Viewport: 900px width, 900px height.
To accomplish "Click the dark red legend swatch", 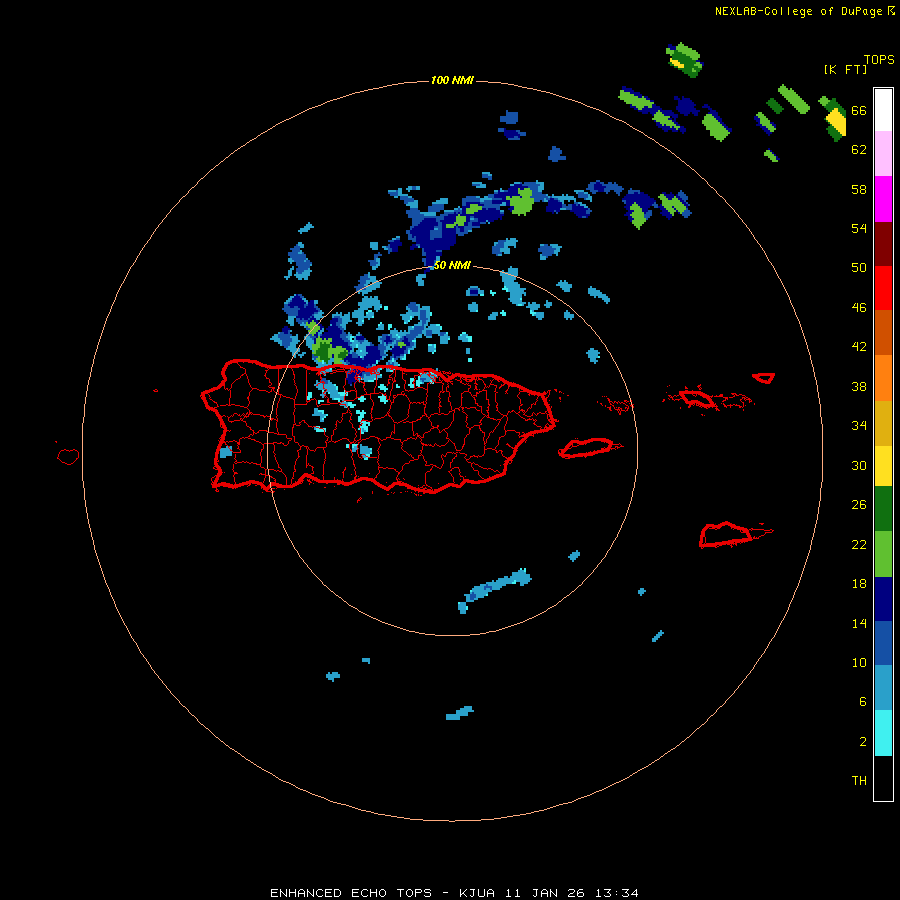I will pyautogui.click(x=883, y=244).
